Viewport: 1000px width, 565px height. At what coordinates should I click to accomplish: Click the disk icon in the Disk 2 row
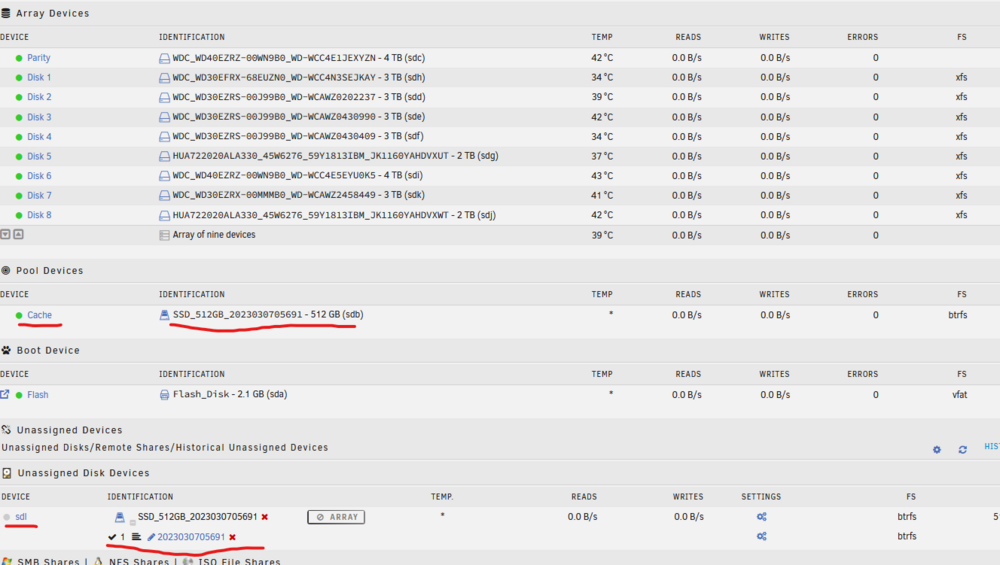(164, 98)
